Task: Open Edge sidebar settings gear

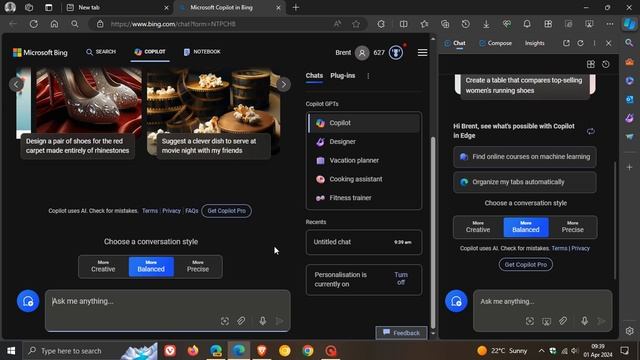Action: [x=629, y=331]
